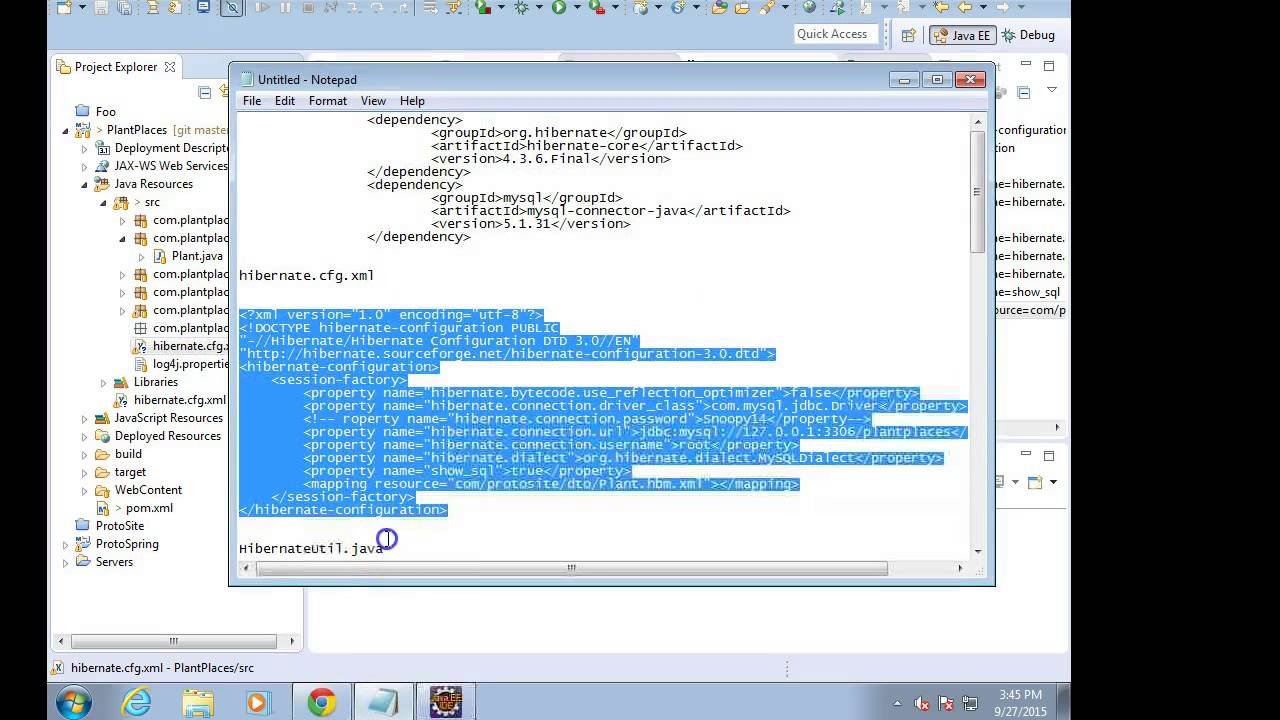Screen dimensions: 1280x720
Task: Collapse the src folder node
Action: [x=103, y=202]
